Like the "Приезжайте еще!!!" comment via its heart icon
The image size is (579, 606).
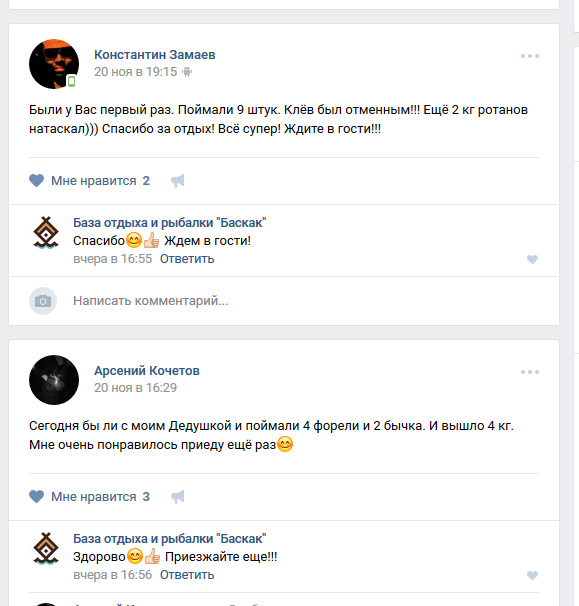[532, 575]
